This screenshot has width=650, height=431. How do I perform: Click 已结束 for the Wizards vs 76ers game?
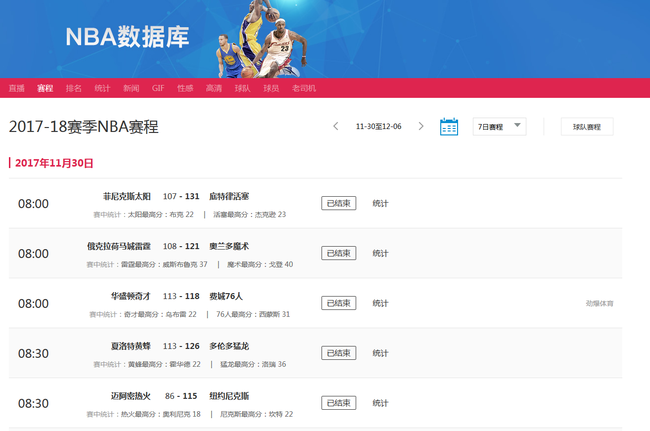point(339,303)
